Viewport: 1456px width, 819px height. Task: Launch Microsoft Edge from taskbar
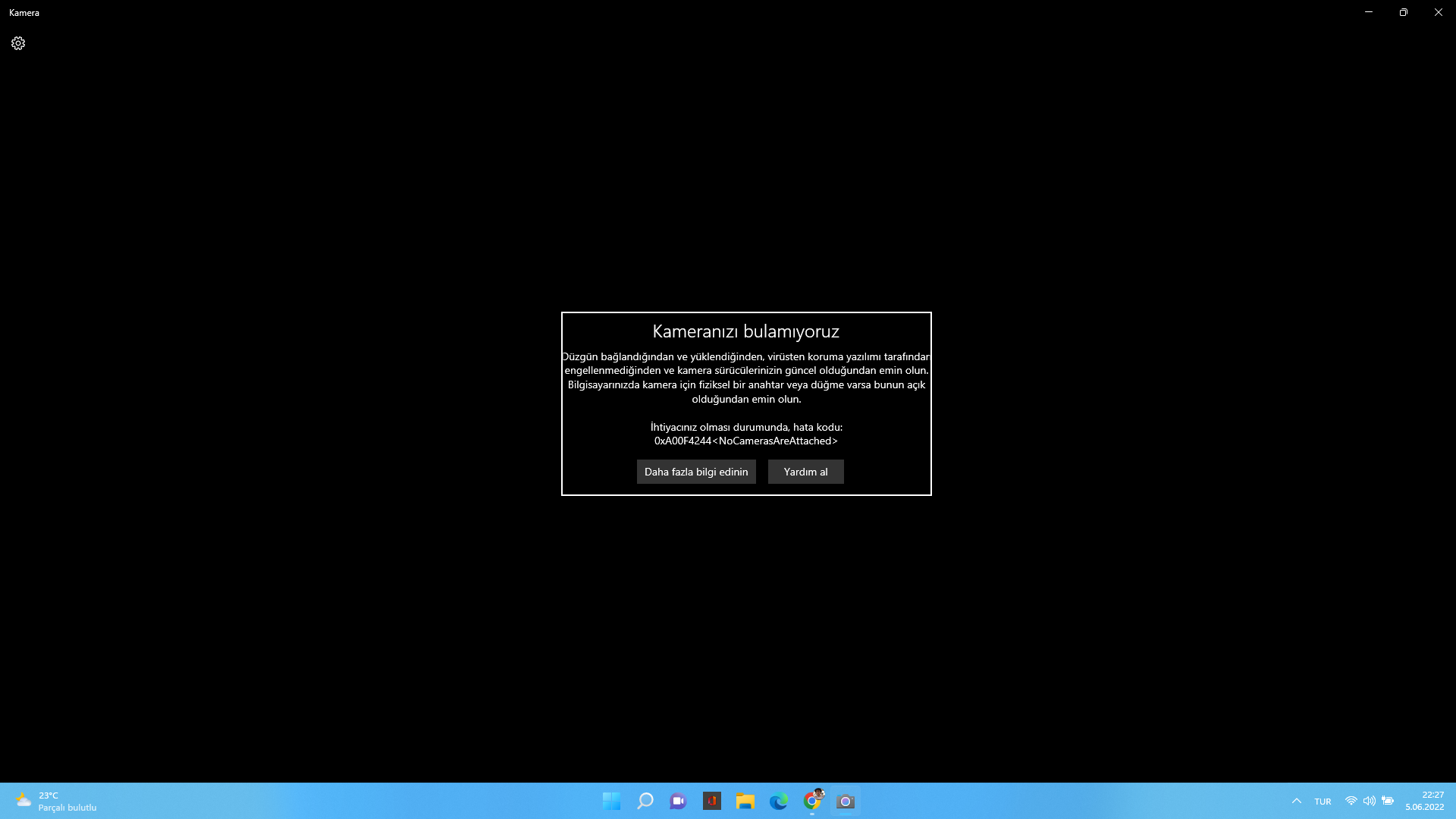click(778, 801)
